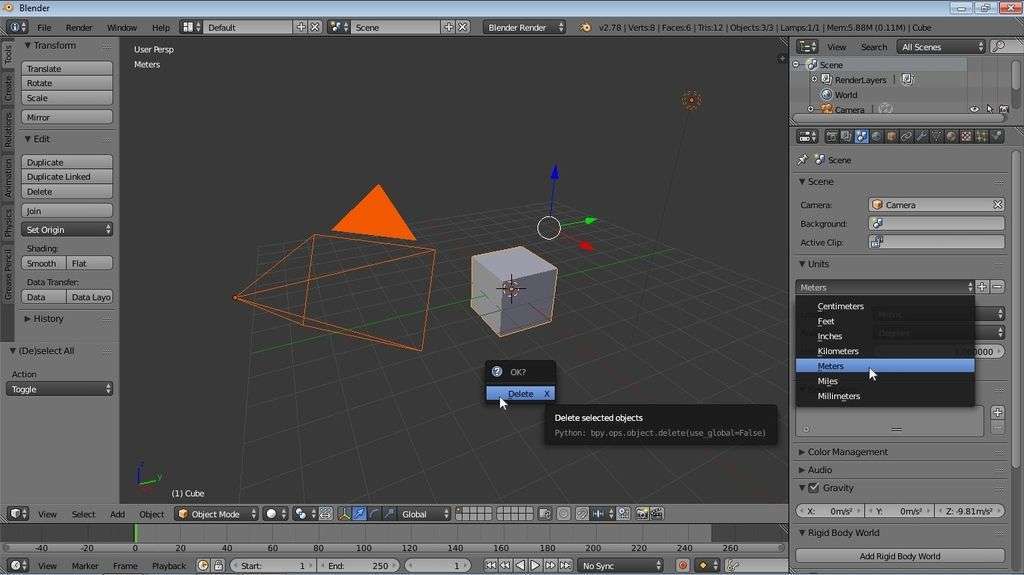Screen dimensions: 1024x575
Task: Open the Object Mode dropdown
Action: pyautogui.click(x=216, y=514)
